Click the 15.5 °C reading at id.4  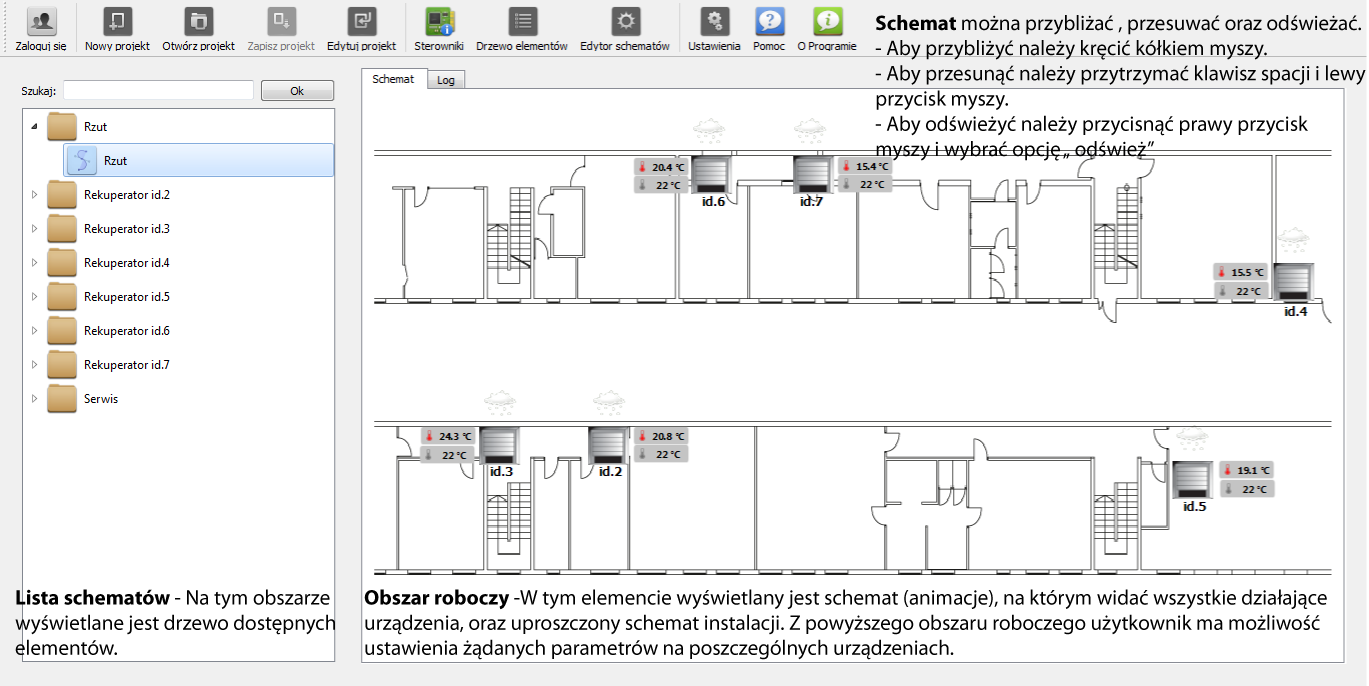pos(1240,272)
